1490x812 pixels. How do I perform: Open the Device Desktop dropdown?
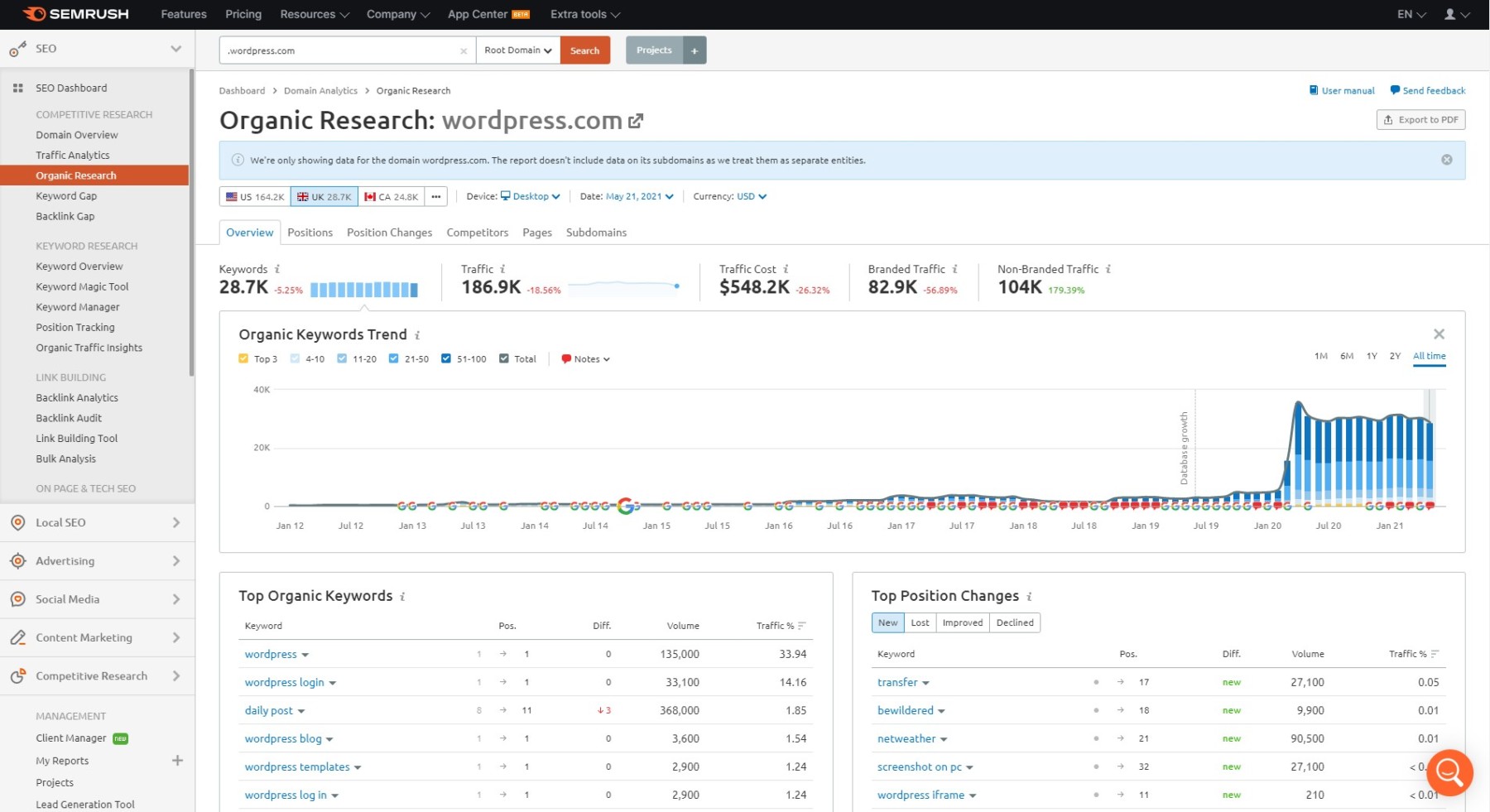point(531,196)
